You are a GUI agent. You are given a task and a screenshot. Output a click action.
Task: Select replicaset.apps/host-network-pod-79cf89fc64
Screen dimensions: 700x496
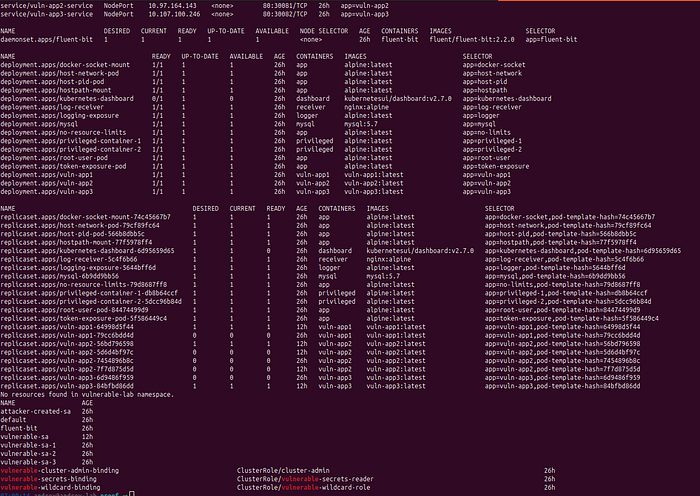pos(80,226)
